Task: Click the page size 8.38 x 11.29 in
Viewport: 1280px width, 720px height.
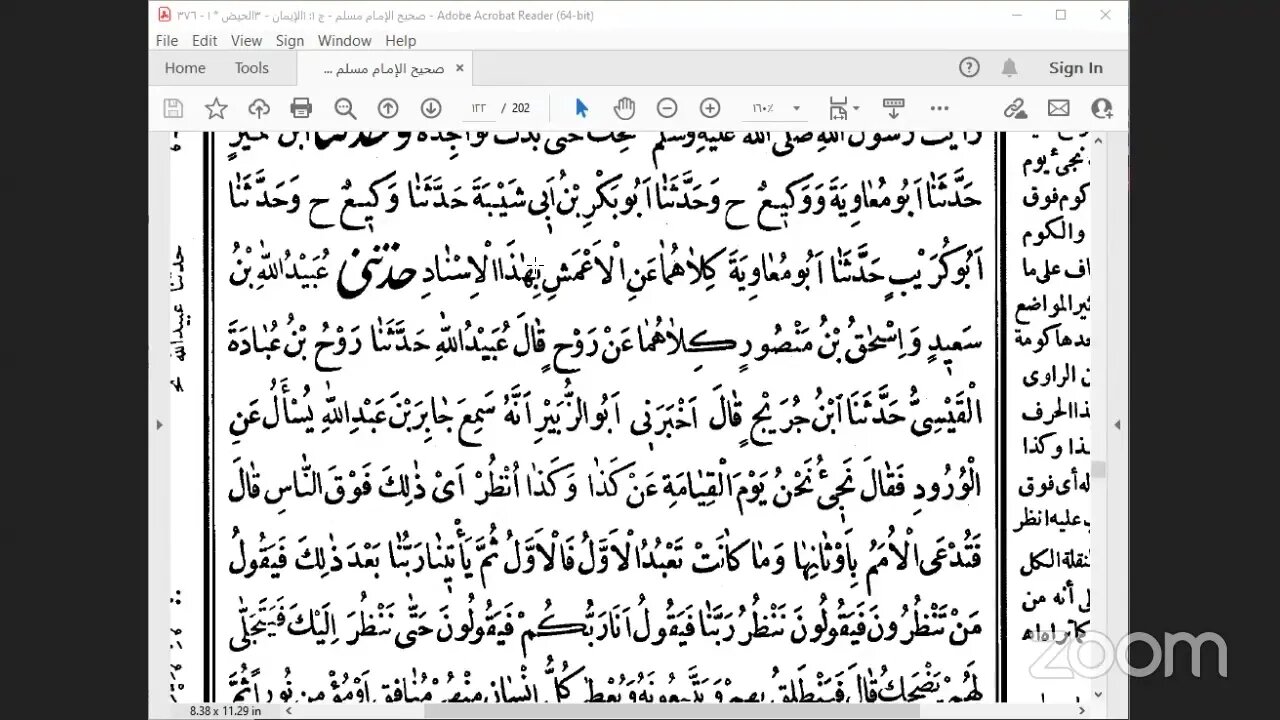Action: point(225,711)
